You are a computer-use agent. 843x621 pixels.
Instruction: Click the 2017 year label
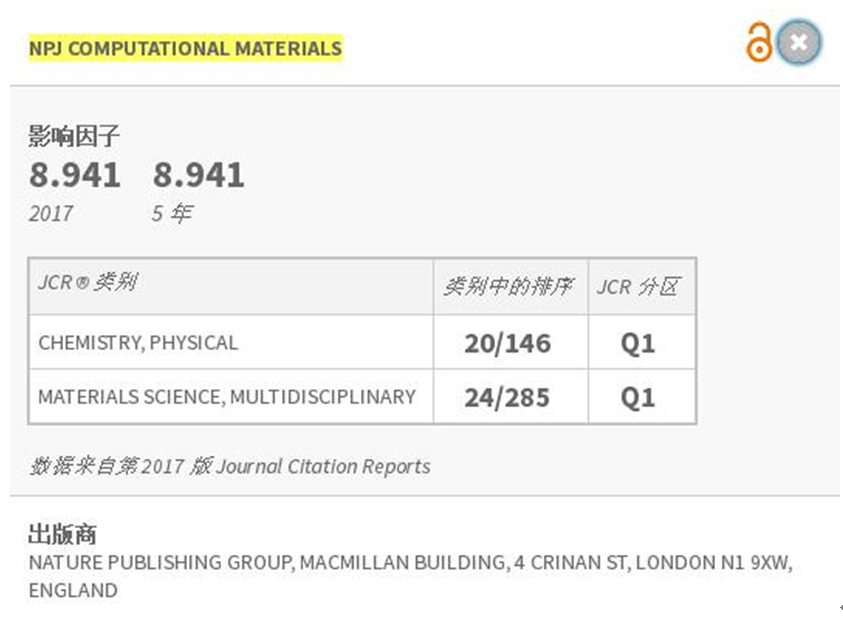click(x=51, y=213)
